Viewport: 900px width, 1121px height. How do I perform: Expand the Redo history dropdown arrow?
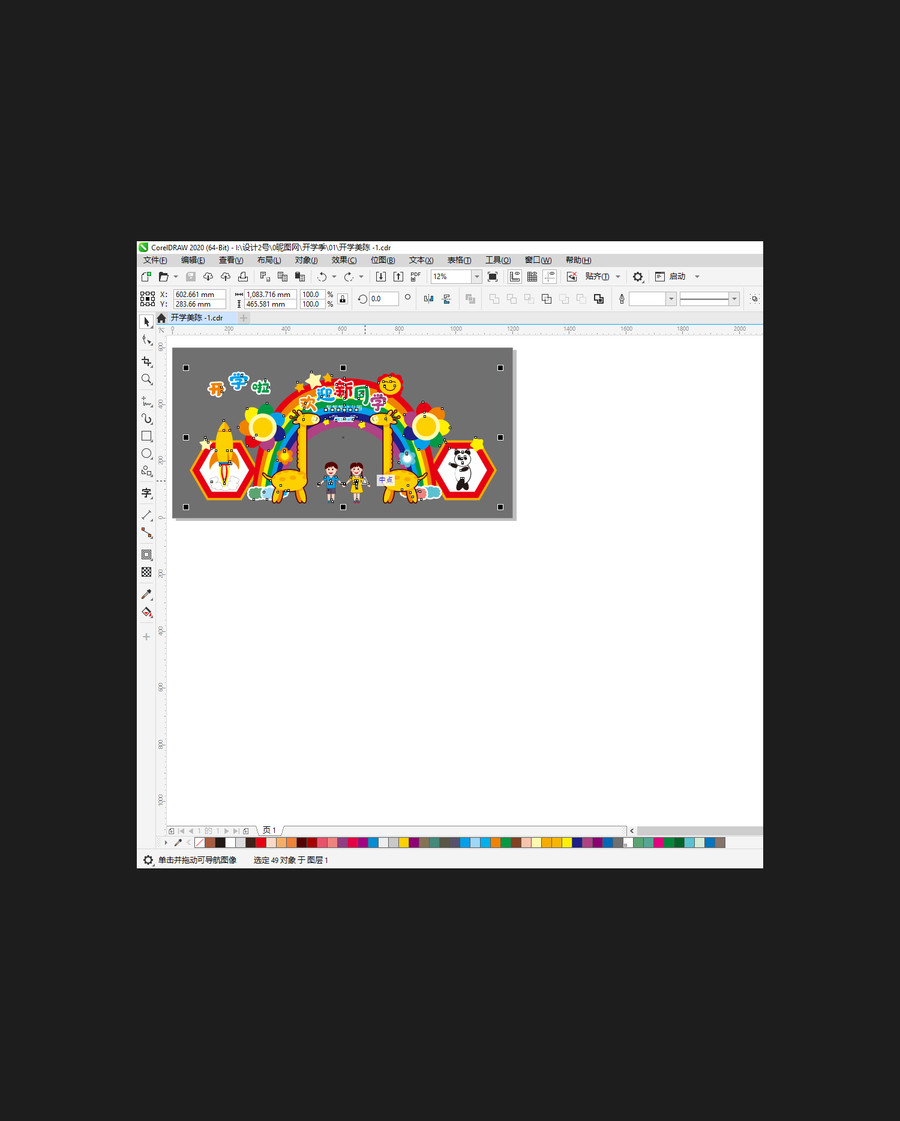click(361, 277)
